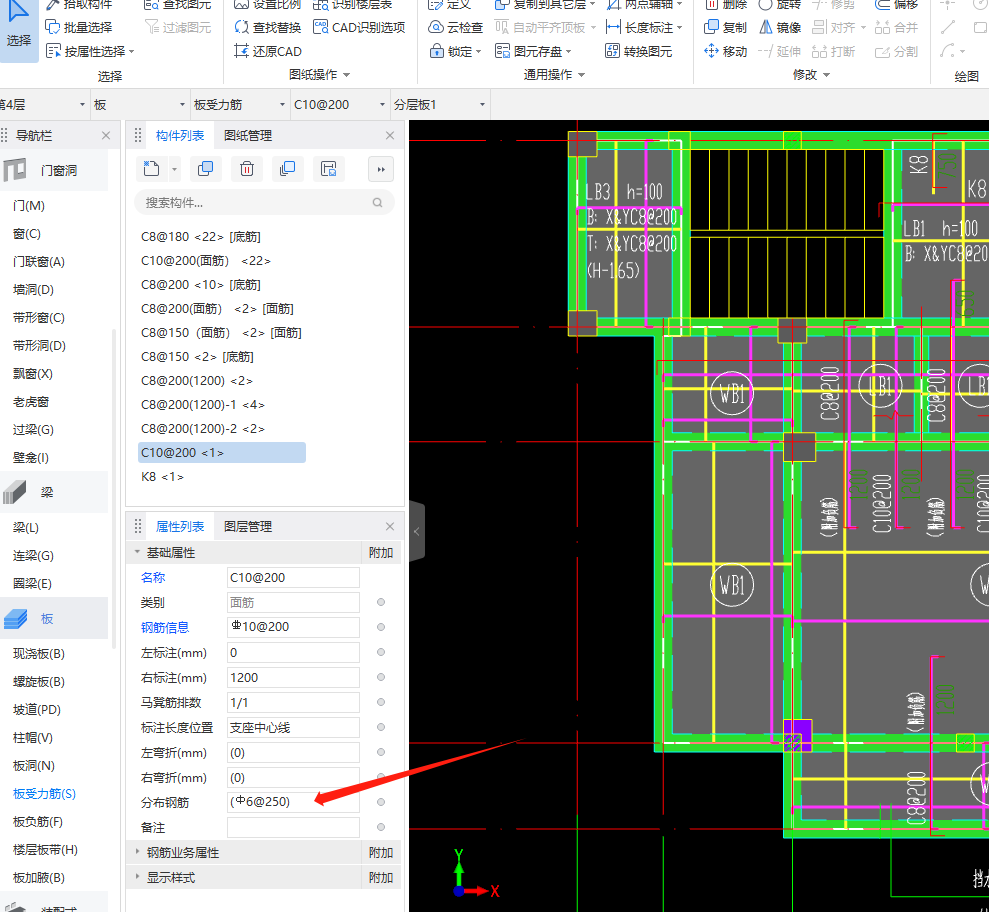This screenshot has width=989, height=912.
Task: Toggle 附加 circle for 分布钢筋 row
Action: (381, 802)
